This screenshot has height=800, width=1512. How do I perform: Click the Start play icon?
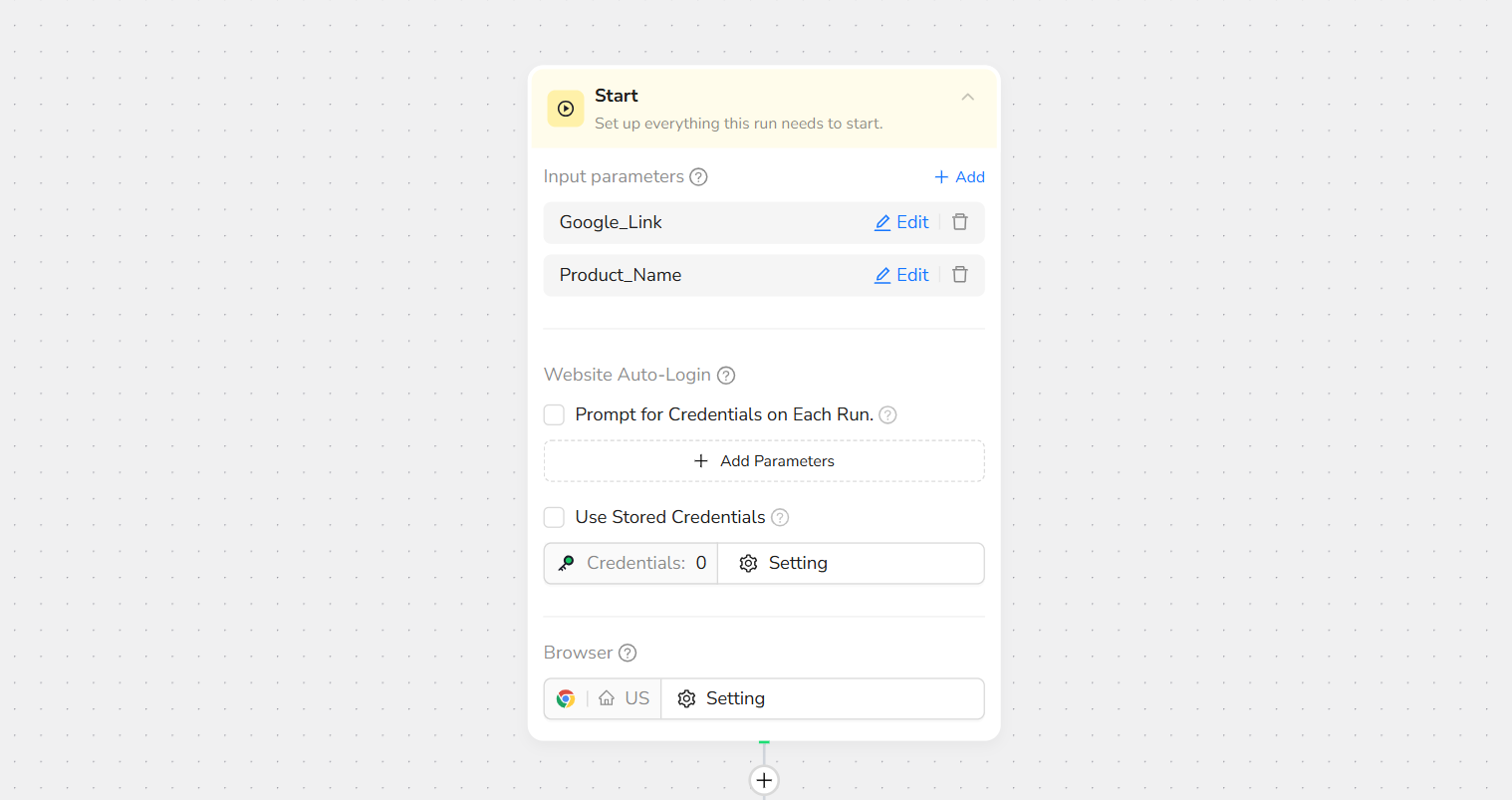[x=566, y=109]
